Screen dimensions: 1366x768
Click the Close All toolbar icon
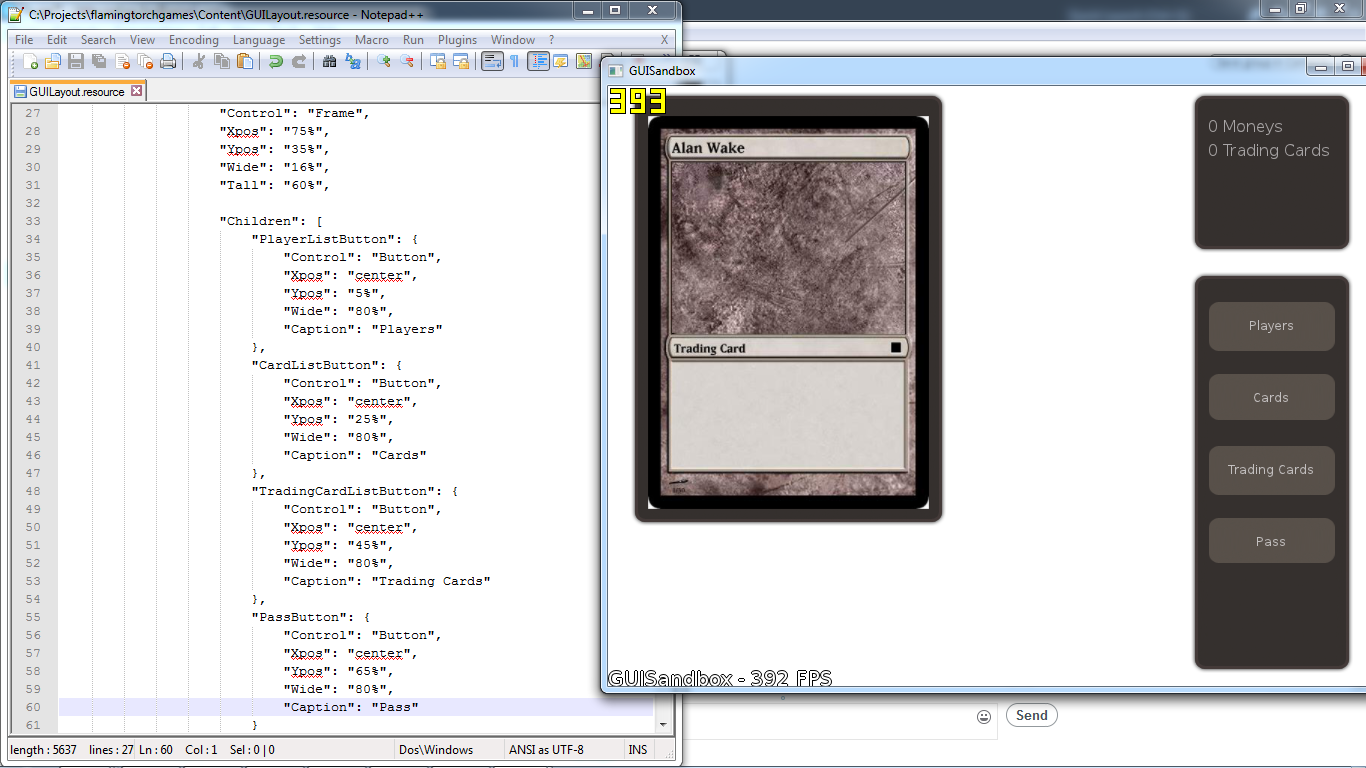tap(145, 61)
